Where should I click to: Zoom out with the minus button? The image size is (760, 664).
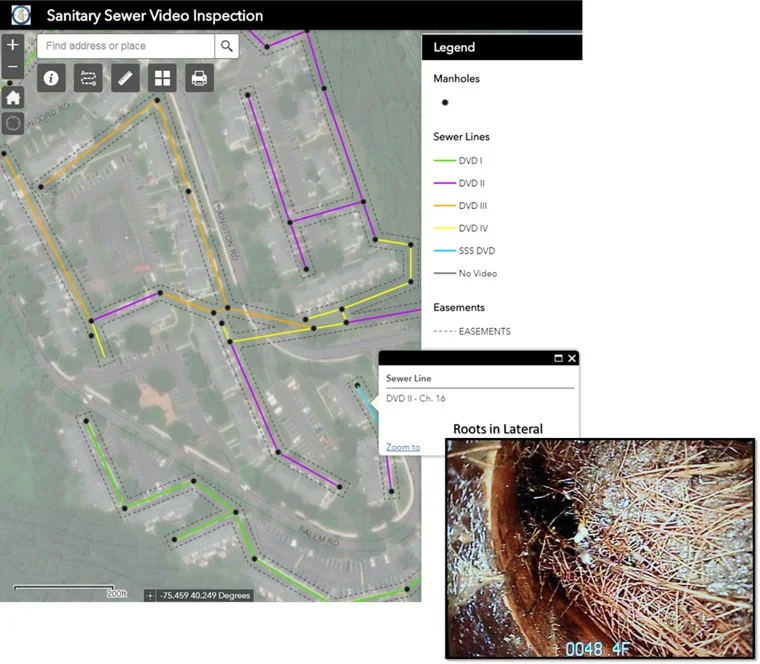[x=13, y=67]
